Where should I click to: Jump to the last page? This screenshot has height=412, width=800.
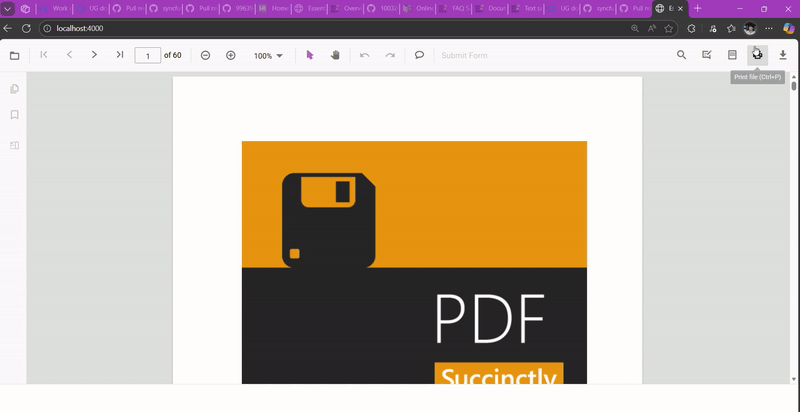119,55
